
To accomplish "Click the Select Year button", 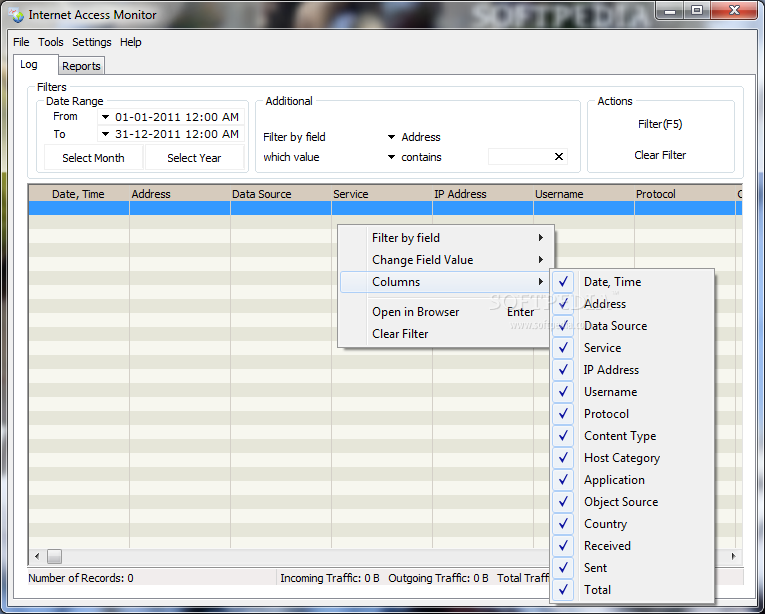I will [194, 158].
